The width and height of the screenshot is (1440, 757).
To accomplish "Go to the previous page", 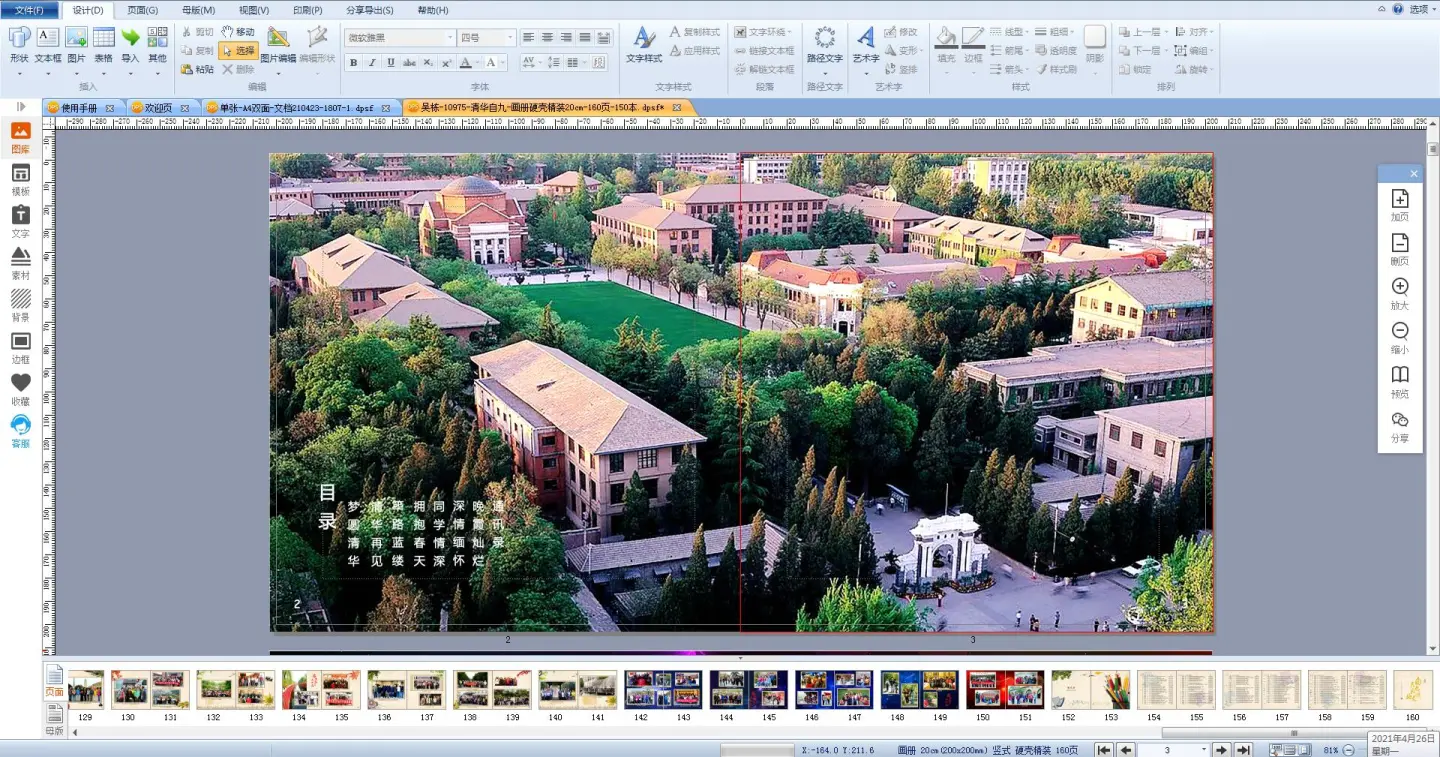I will pyautogui.click(x=1126, y=750).
